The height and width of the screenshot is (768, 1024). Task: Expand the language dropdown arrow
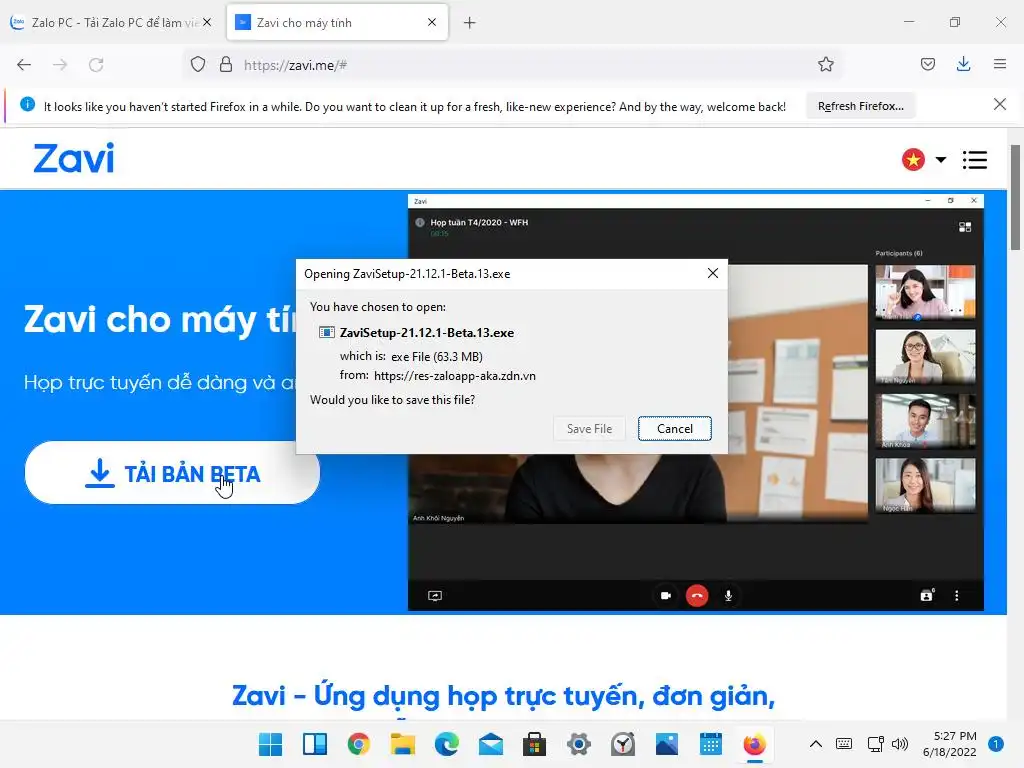pos(940,159)
